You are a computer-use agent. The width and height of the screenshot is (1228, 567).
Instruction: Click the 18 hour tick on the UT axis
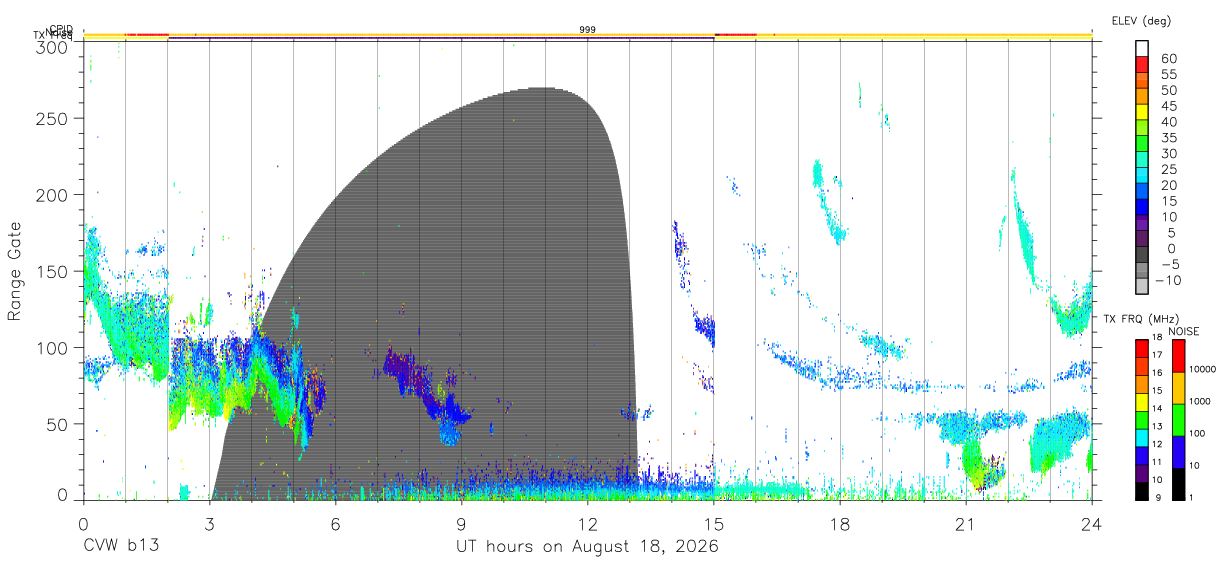[840, 522]
